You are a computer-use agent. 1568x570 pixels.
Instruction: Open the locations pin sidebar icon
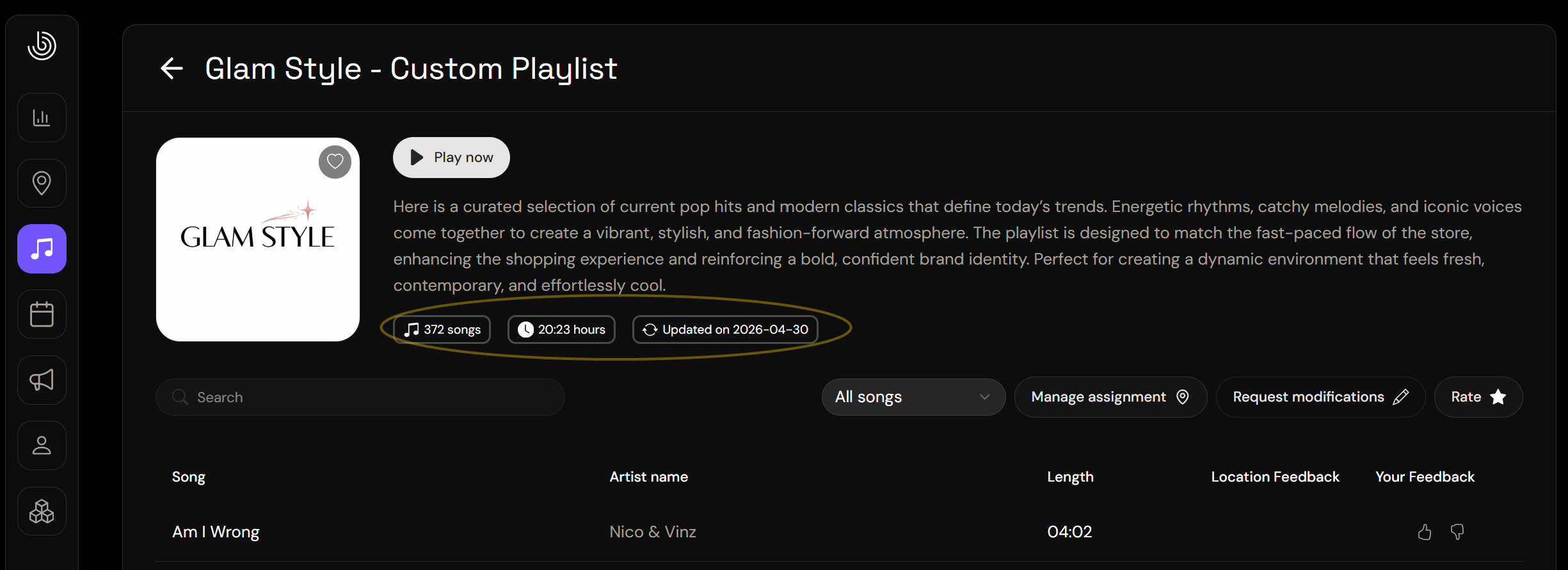[x=42, y=183]
